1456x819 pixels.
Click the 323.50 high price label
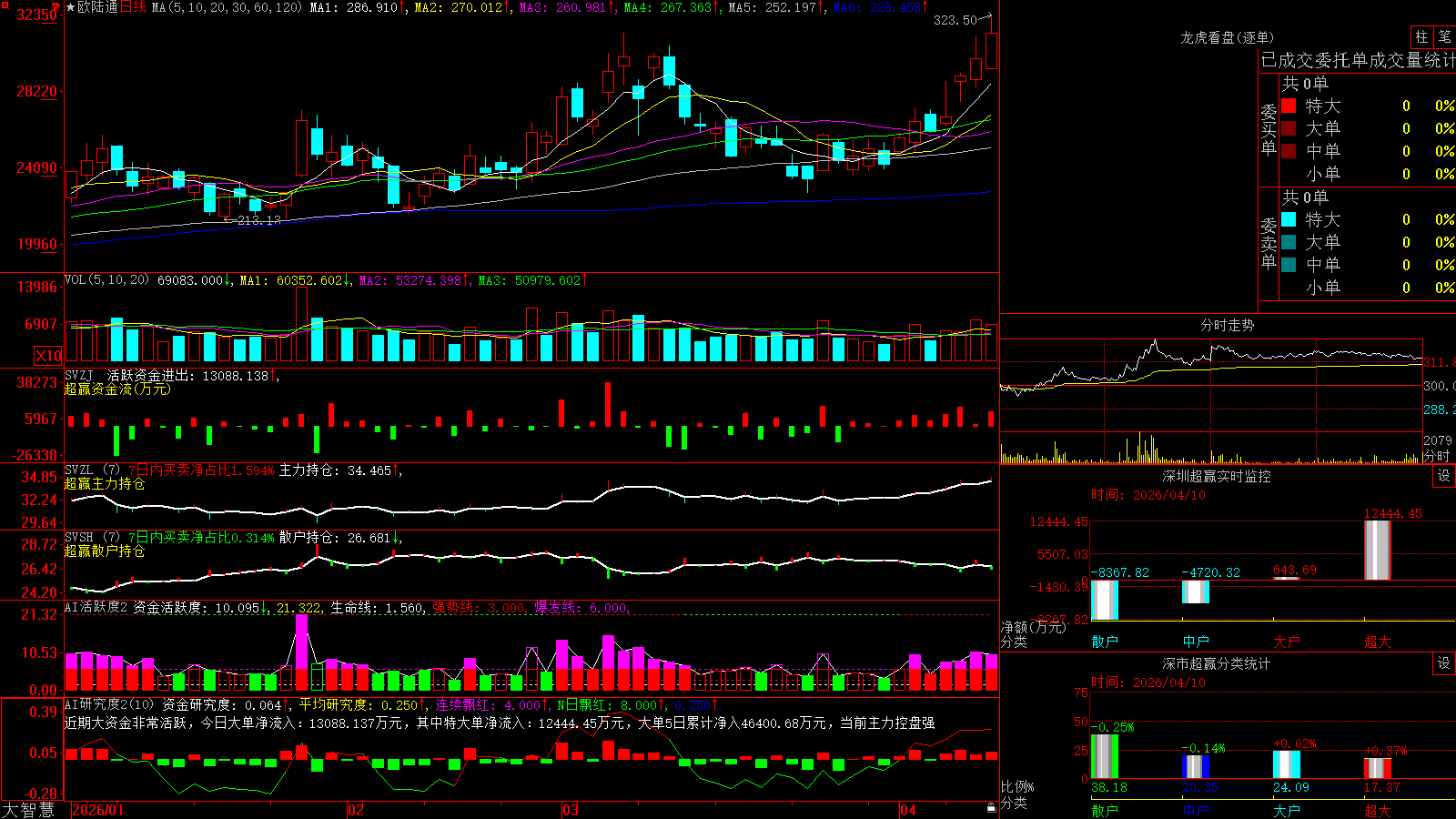tap(955, 20)
